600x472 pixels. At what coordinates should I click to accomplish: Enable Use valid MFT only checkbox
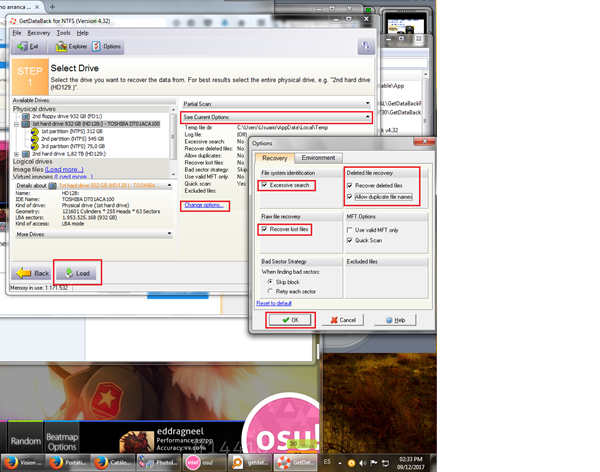[349, 230]
